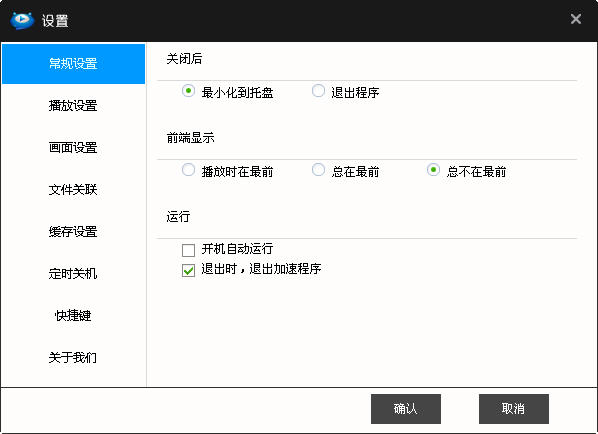Screen dimensions: 598x434
Task: Click the 取消 button
Action: click(x=514, y=409)
